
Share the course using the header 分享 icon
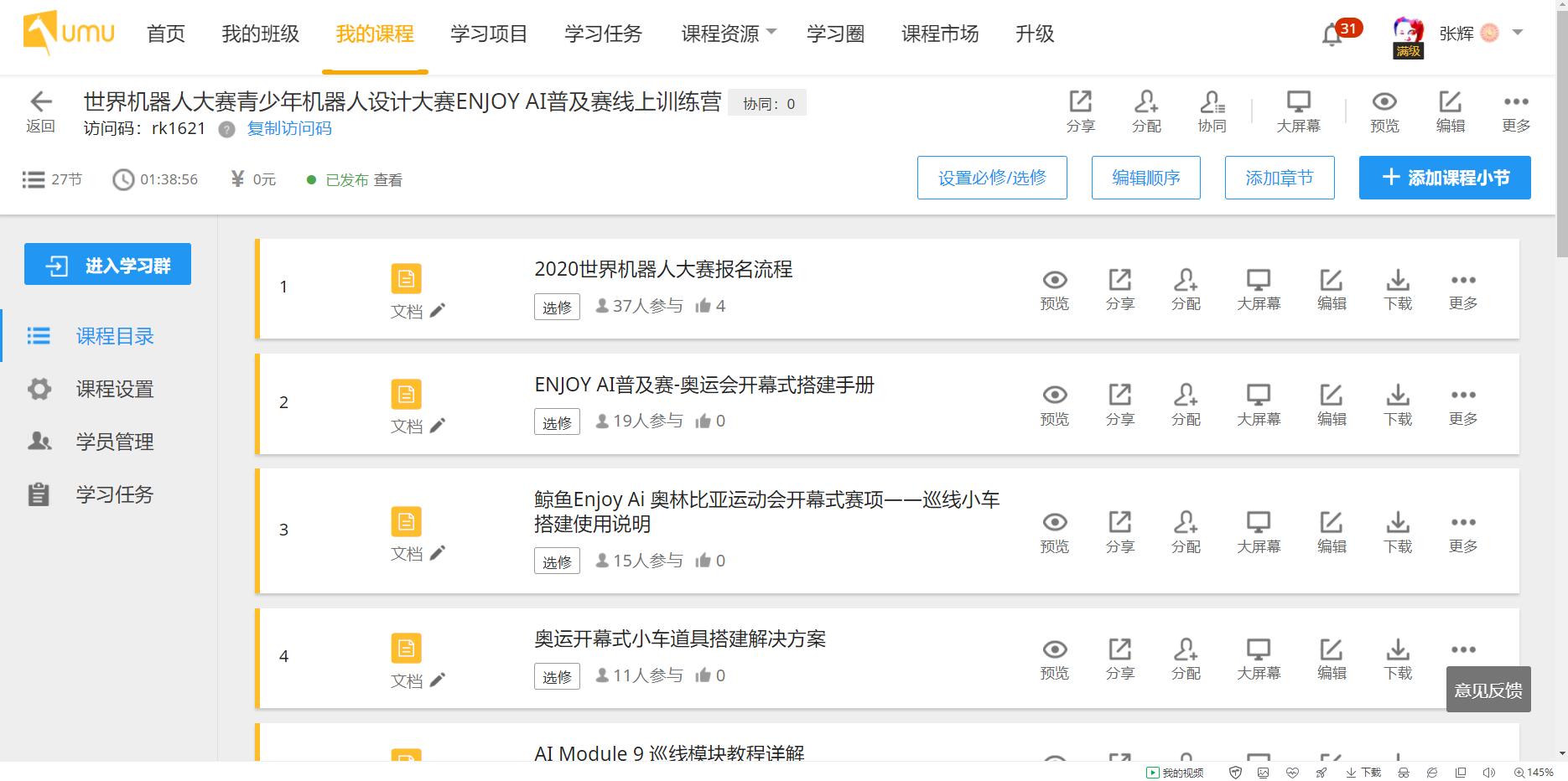coord(1081,111)
